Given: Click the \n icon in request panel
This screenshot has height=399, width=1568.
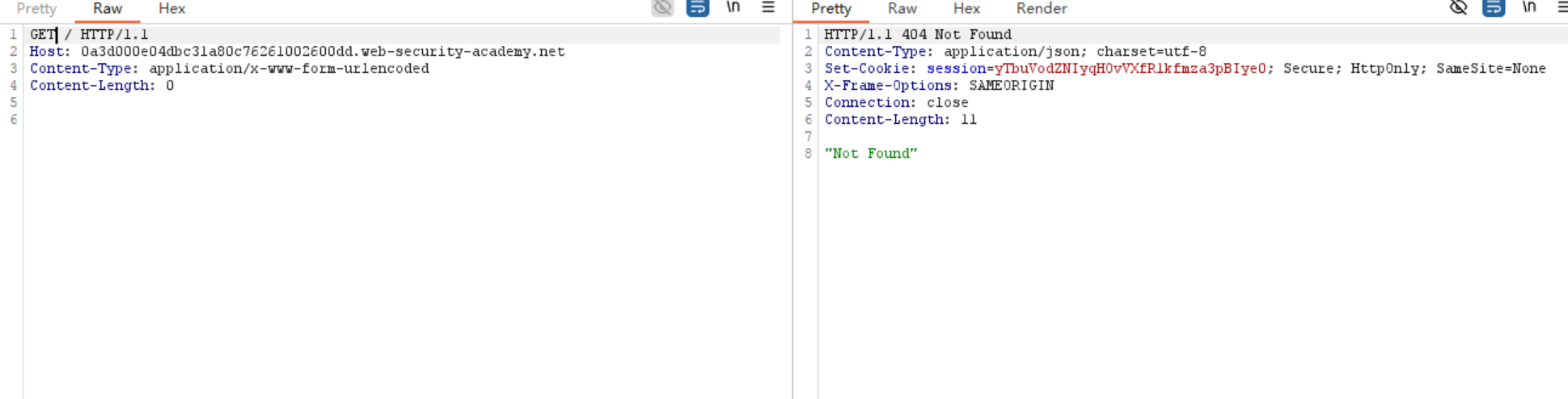Looking at the screenshot, I should click(733, 7).
